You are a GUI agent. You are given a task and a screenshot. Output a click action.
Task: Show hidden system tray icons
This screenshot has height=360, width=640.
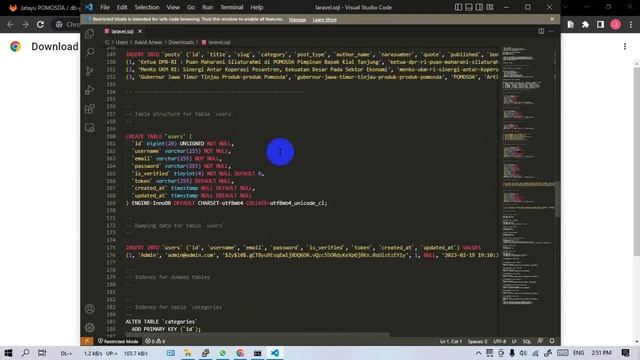(478, 353)
